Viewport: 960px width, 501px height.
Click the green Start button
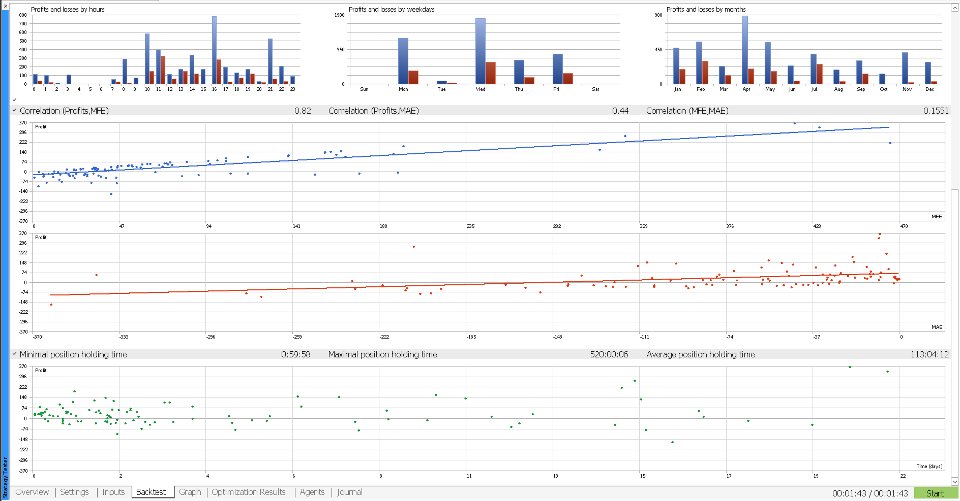pos(935,493)
